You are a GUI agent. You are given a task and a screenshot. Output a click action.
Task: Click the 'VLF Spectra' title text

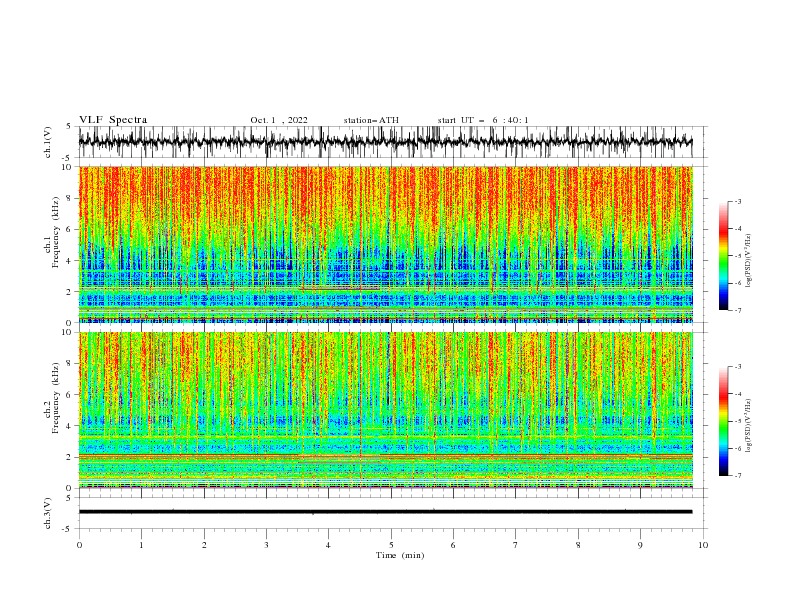coord(113,120)
